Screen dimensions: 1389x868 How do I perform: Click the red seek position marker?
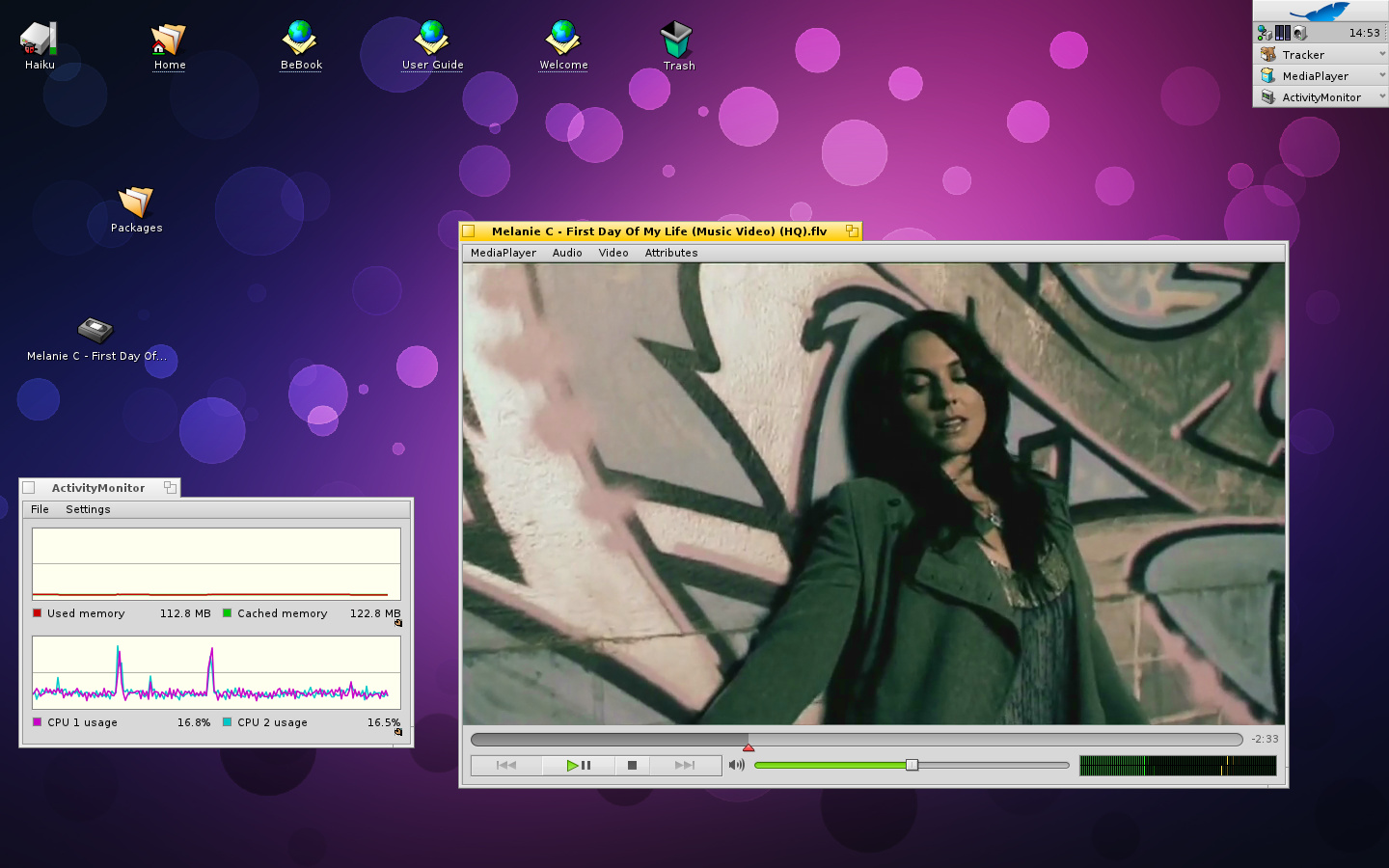749,747
